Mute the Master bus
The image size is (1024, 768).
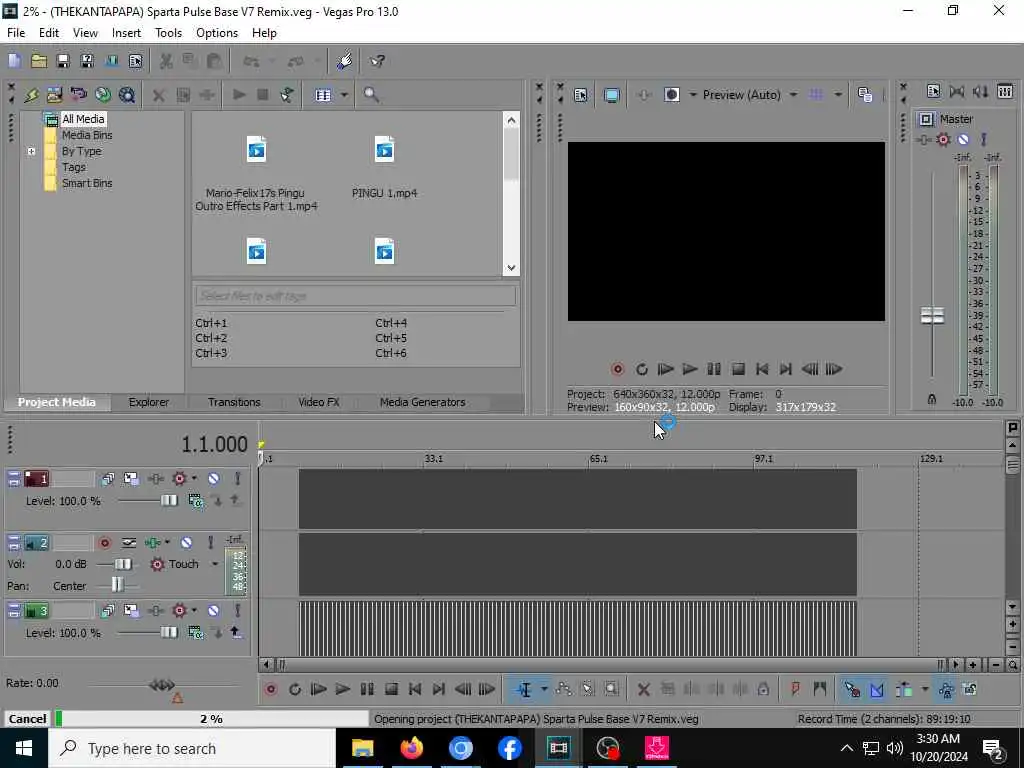(963, 139)
